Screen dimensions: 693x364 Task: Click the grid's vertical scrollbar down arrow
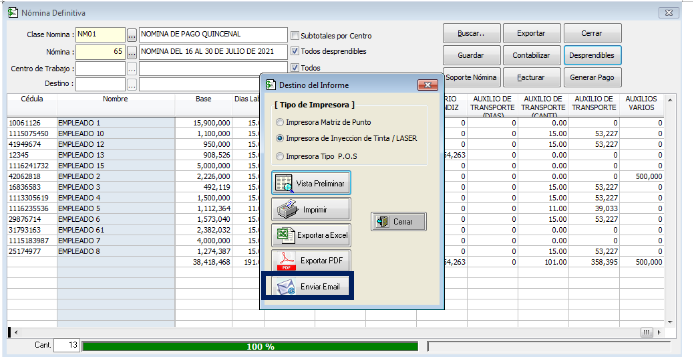(x=670, y=322)
